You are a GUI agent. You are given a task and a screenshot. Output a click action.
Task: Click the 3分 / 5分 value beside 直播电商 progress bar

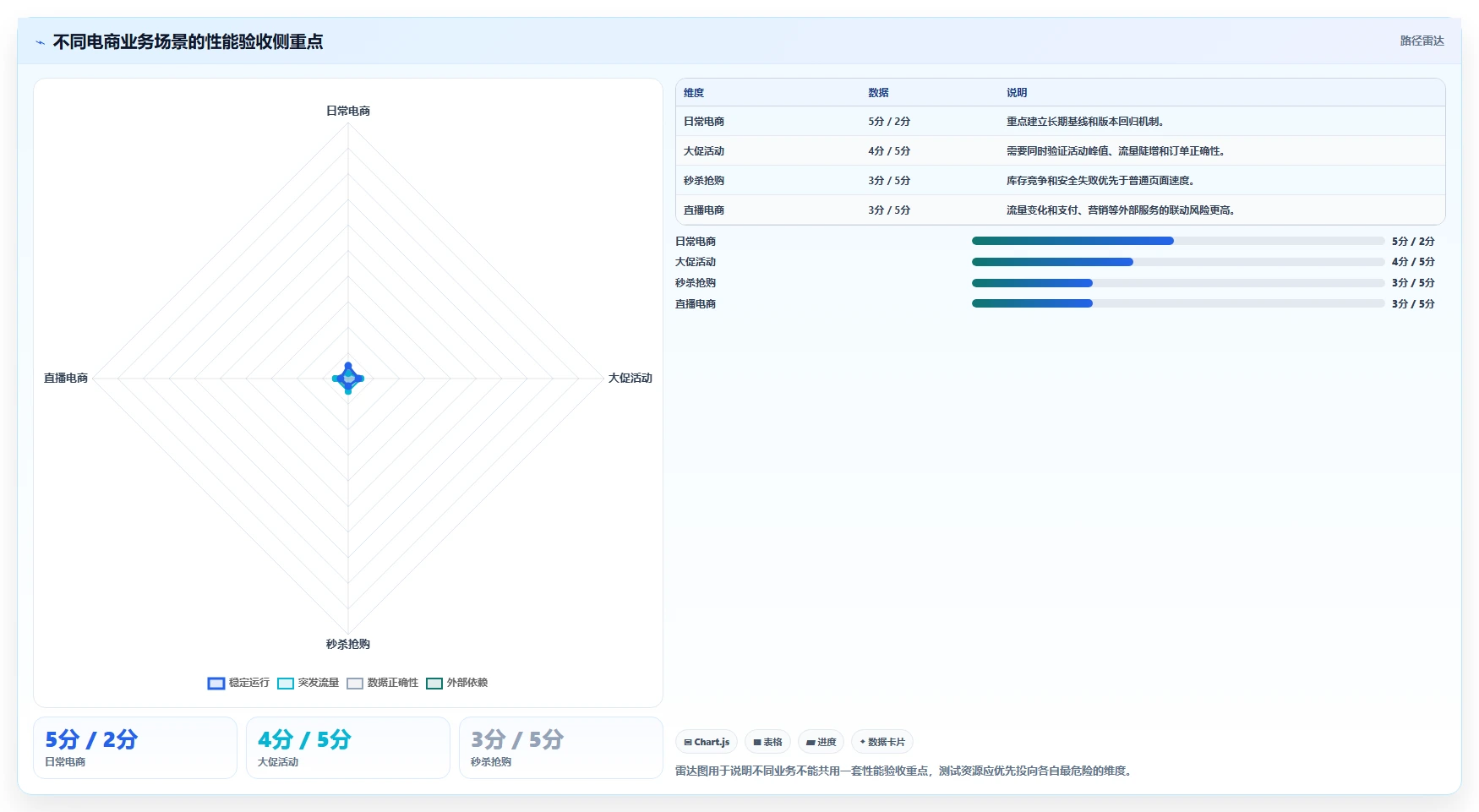[1413, 304]
